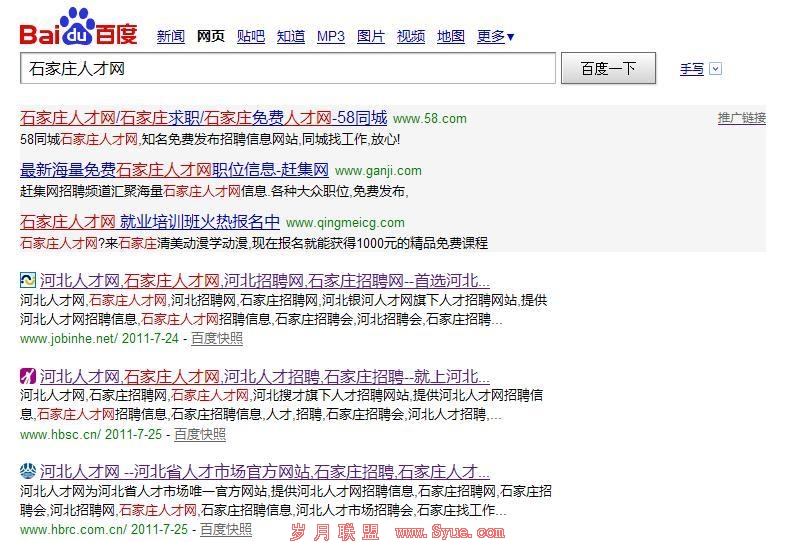Screen dimensions: 792x542
Task: View 百度快照 for the jobinhe.net result
Action: (x=217, y=338)
